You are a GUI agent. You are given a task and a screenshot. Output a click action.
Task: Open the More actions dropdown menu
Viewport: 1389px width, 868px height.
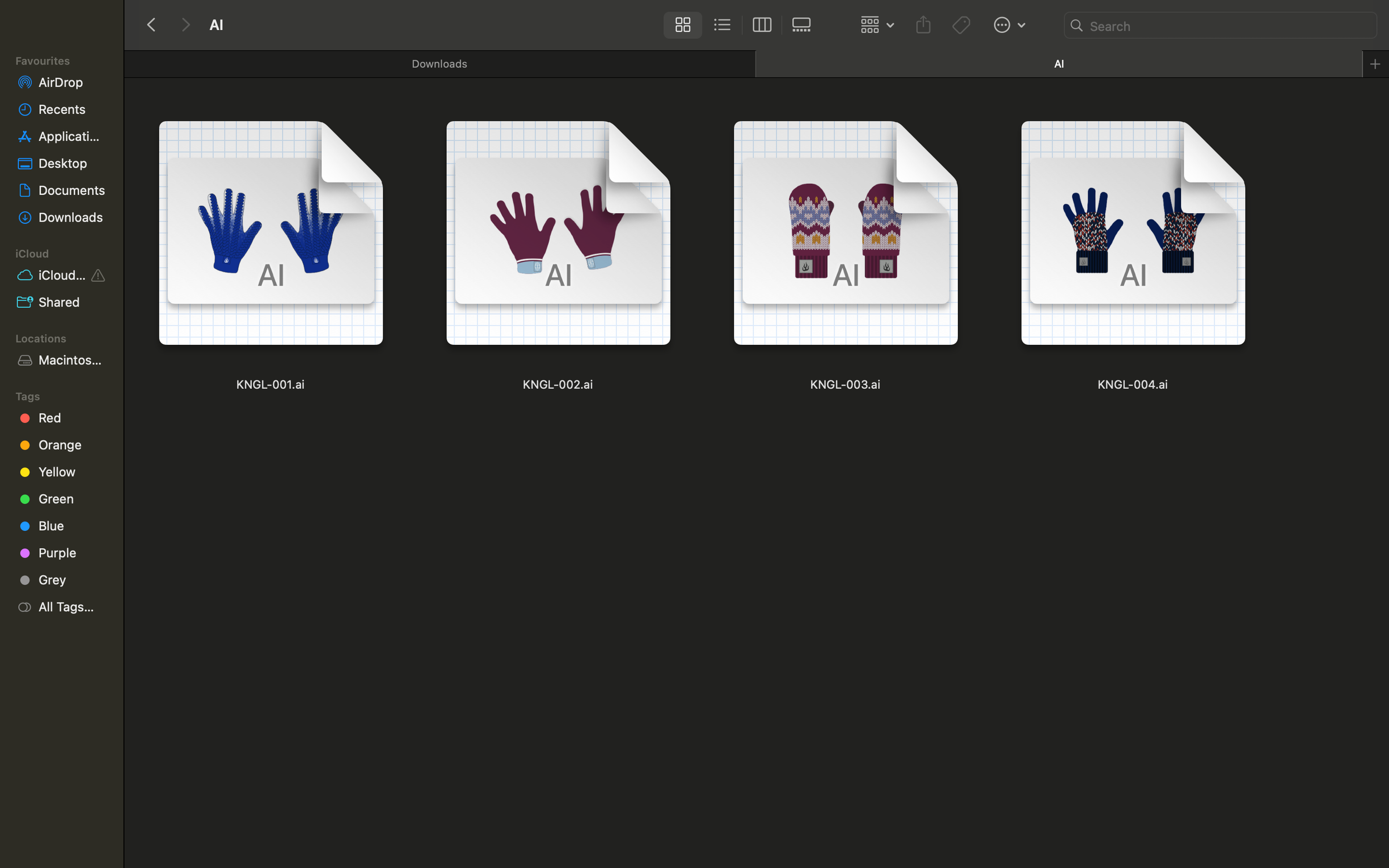pos(1009,24)
